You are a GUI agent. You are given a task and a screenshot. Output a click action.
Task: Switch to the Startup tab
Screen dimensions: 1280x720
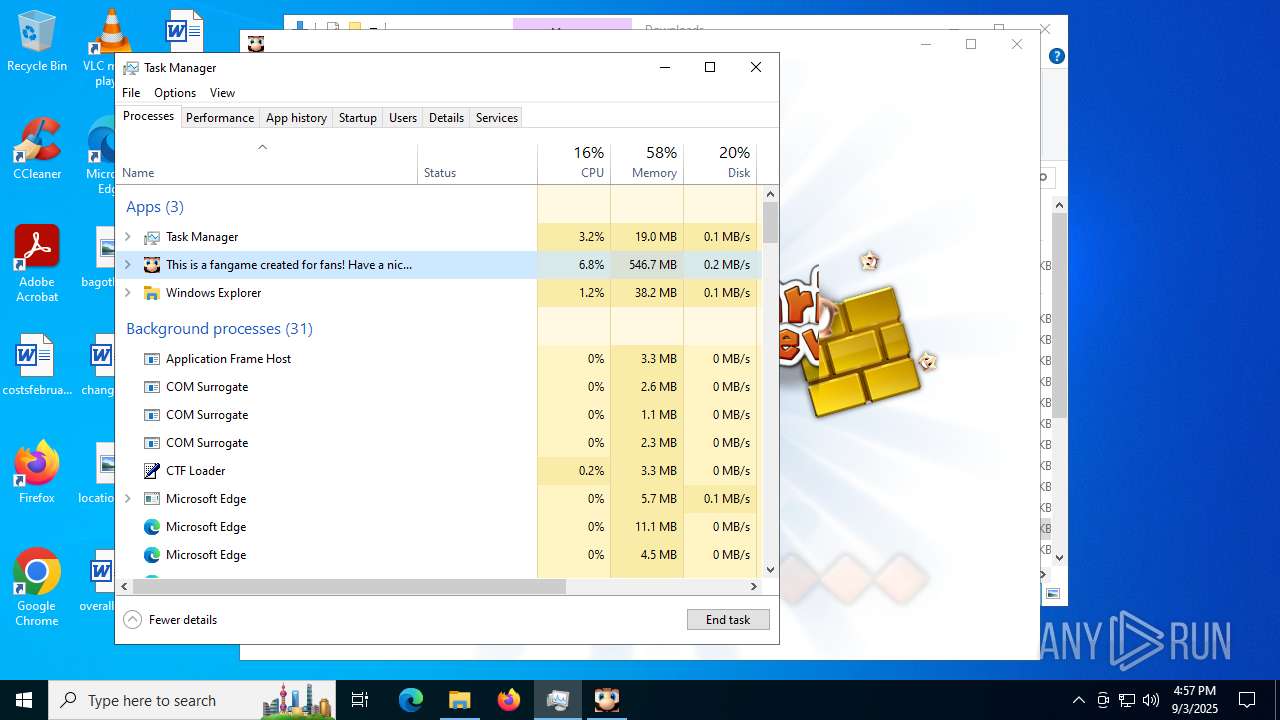(357, 118)
